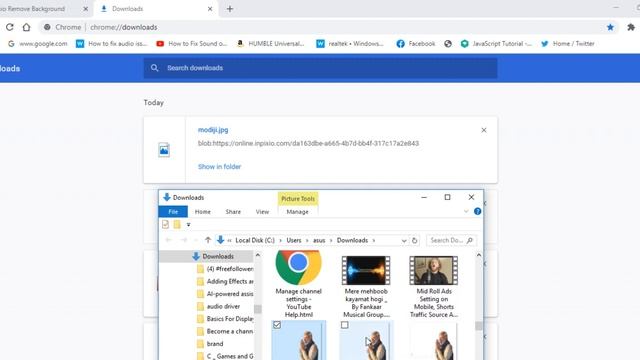Open 'How to fix audio iss...' bookmark
The image size is (640, 360).
tap(111, 44)
